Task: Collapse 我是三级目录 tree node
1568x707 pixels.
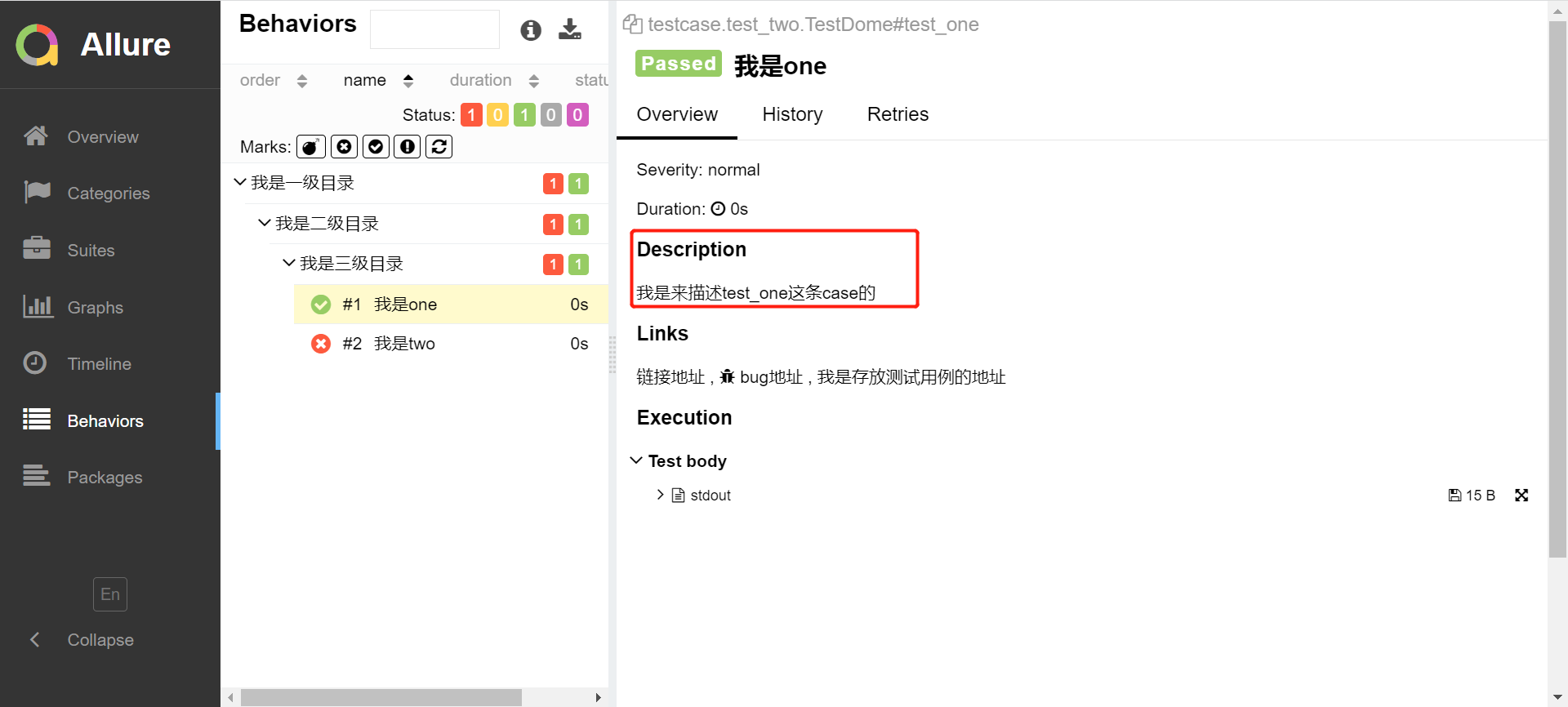Action: [288, 263]
